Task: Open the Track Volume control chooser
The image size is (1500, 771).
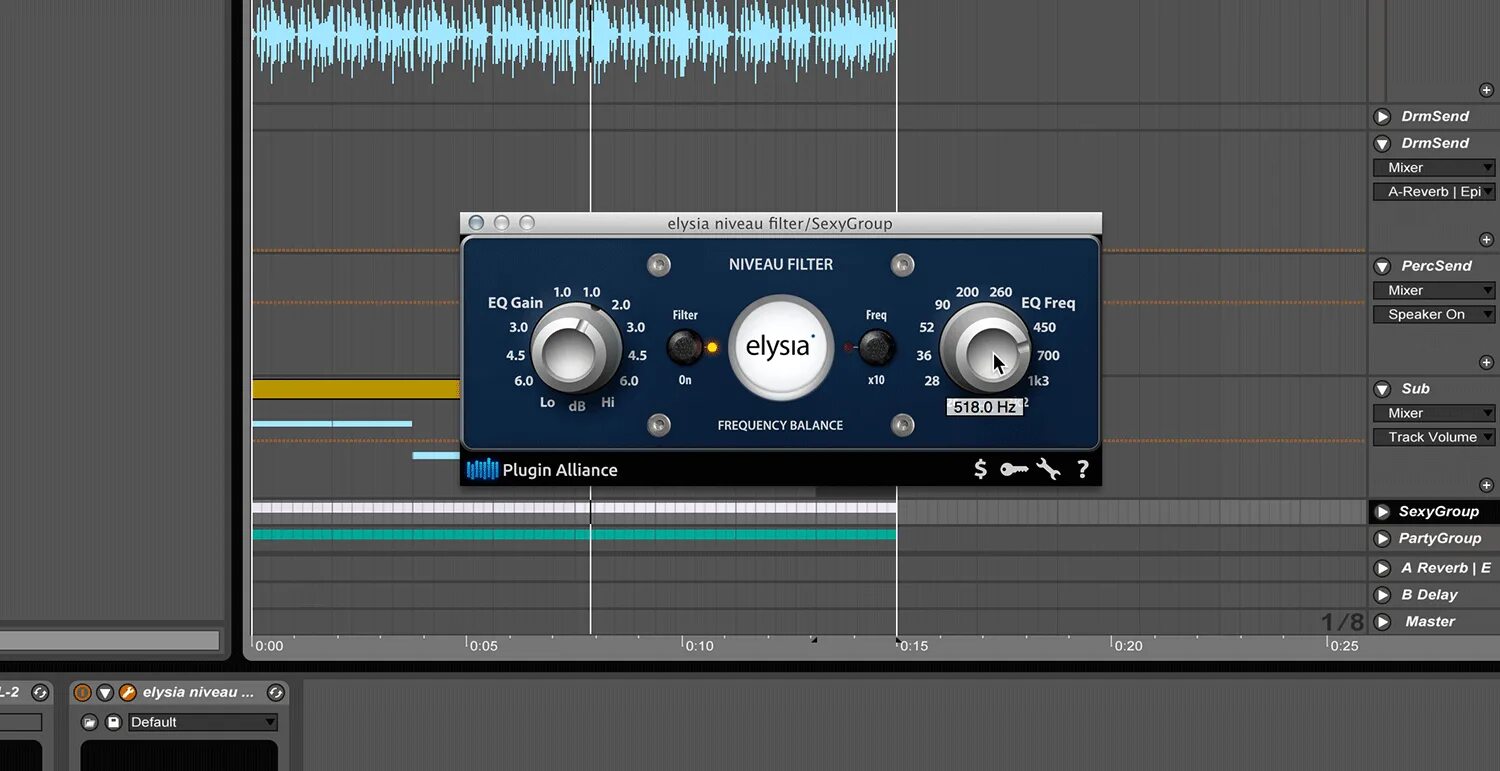Action: (1434, 437)
